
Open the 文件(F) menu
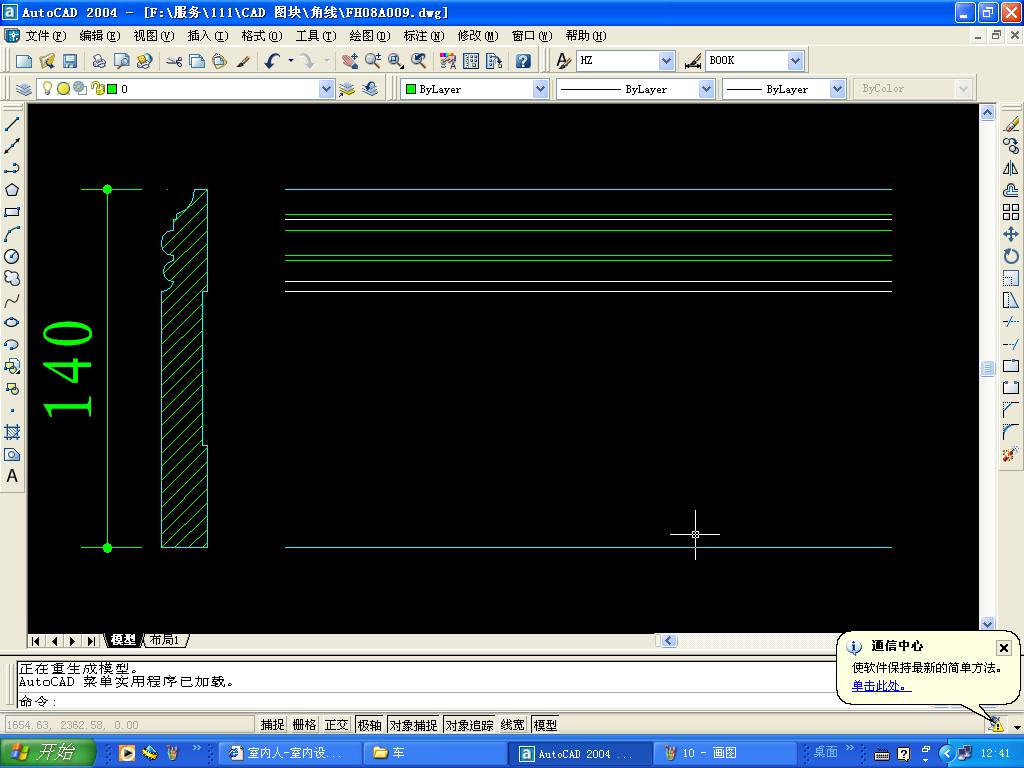[46, 36]
